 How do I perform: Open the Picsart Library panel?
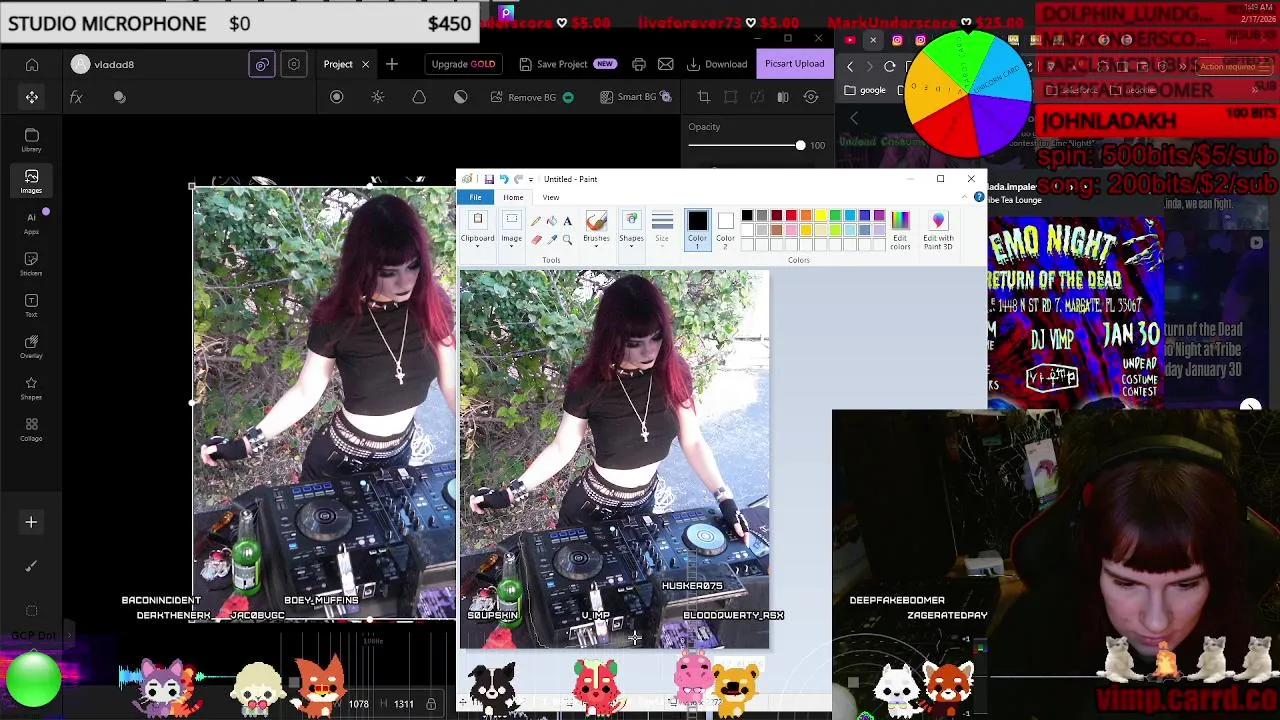coord(31,140)
